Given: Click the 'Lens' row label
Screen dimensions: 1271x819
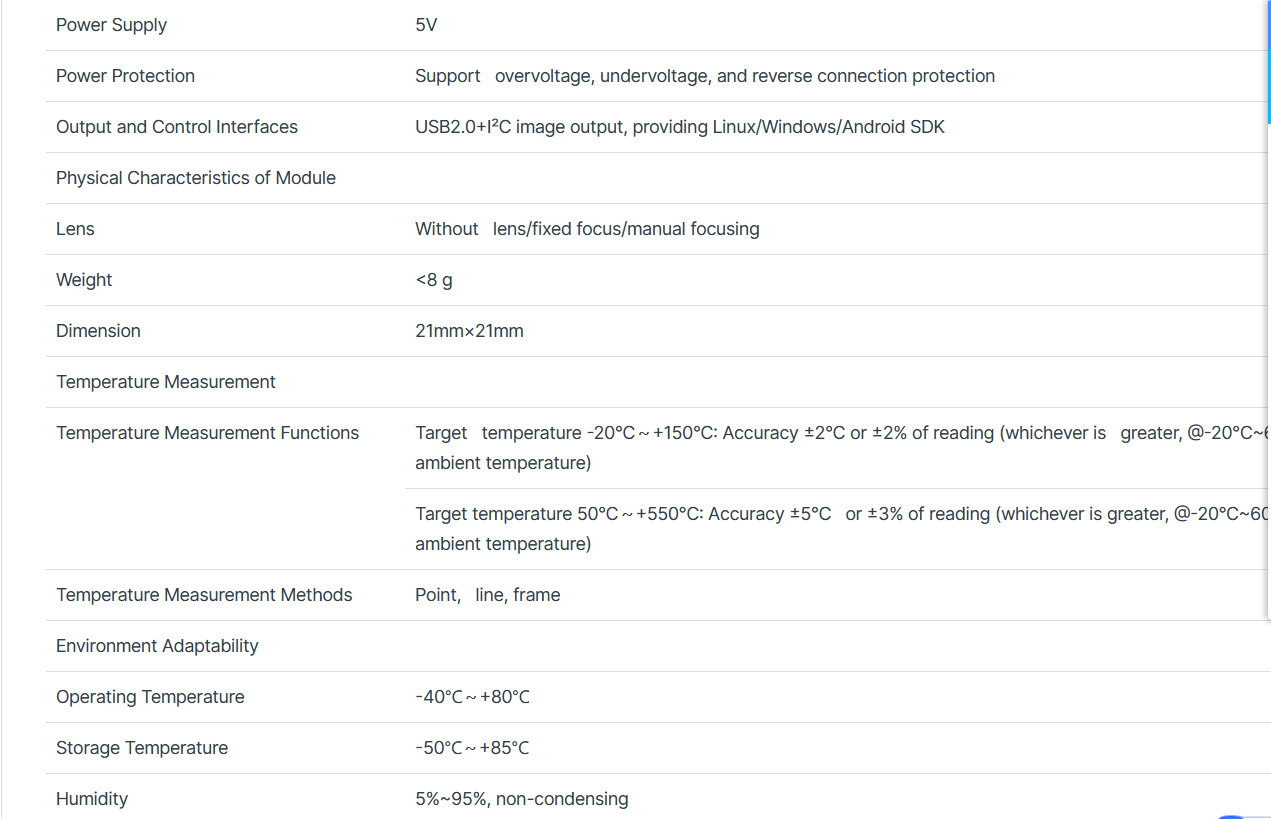Looking at the screenshot, I should (x=75, y=229).
